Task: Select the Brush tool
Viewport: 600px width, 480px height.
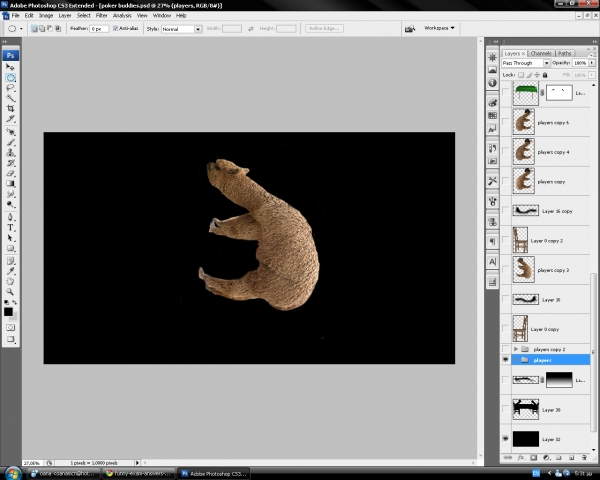Action: click(10, 142)
